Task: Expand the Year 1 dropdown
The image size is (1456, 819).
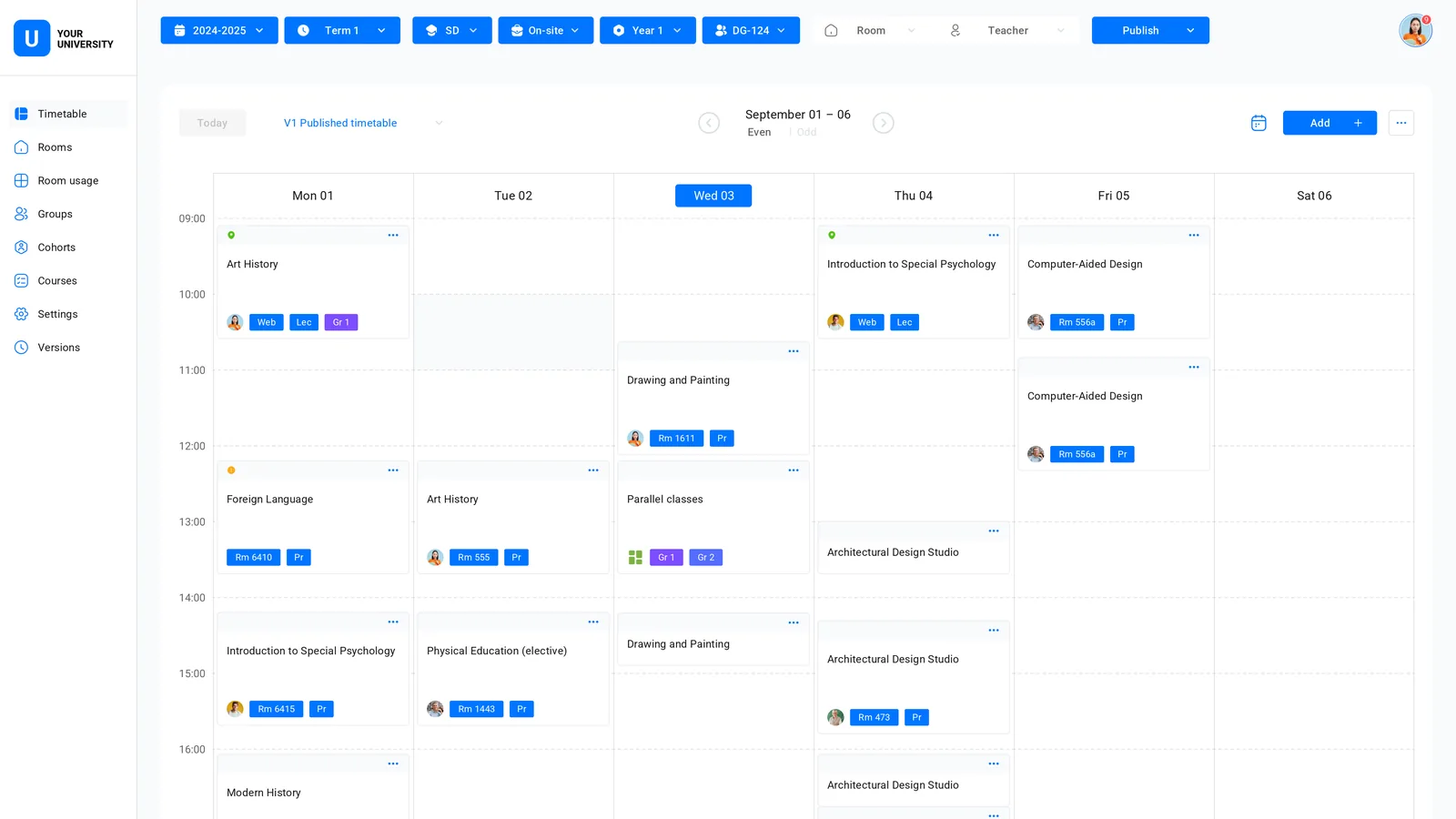Action: (648, 30)
